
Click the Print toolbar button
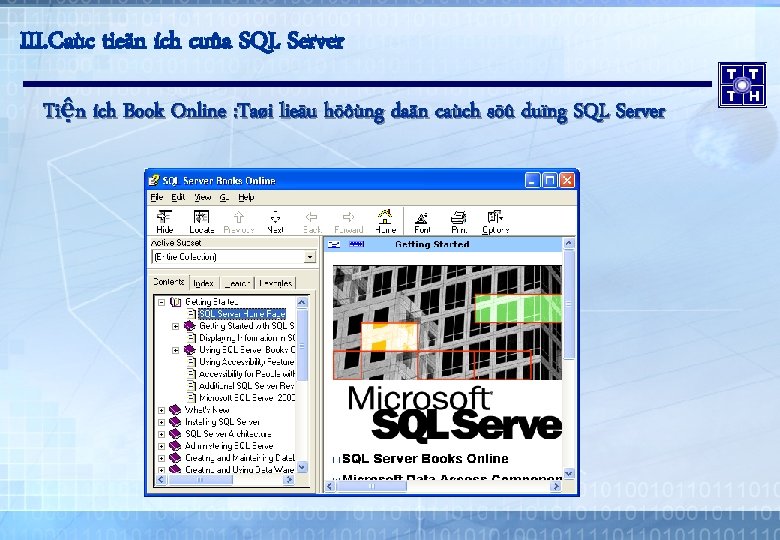pos(459,221)
